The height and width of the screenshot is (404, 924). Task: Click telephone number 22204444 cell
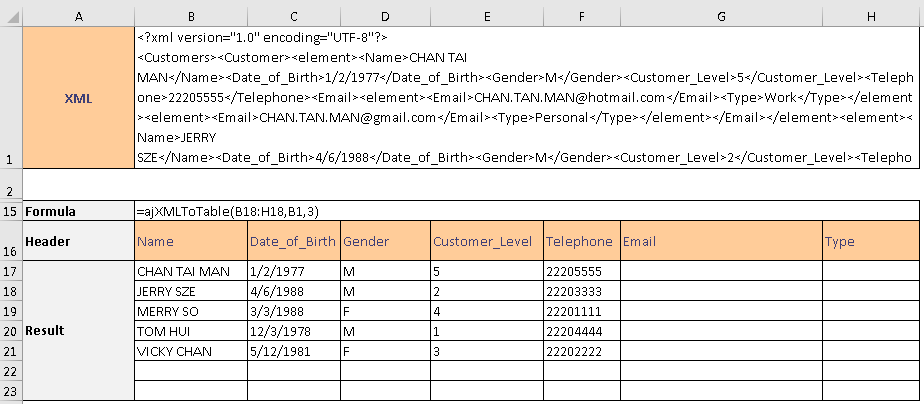[580, 331]
